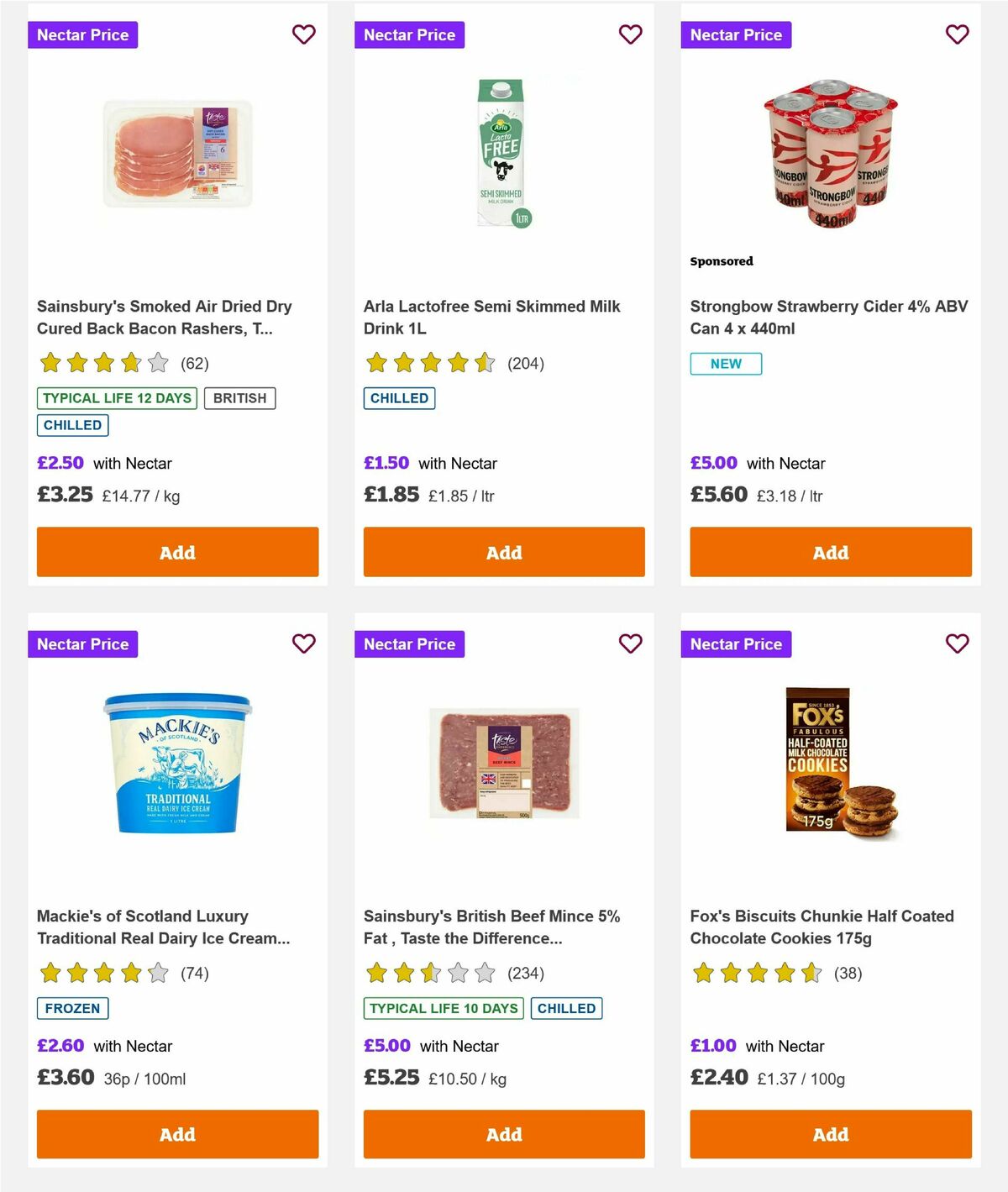Click the review count link for beef mince
The image size is (1008, 1192).
pos(525,973)
